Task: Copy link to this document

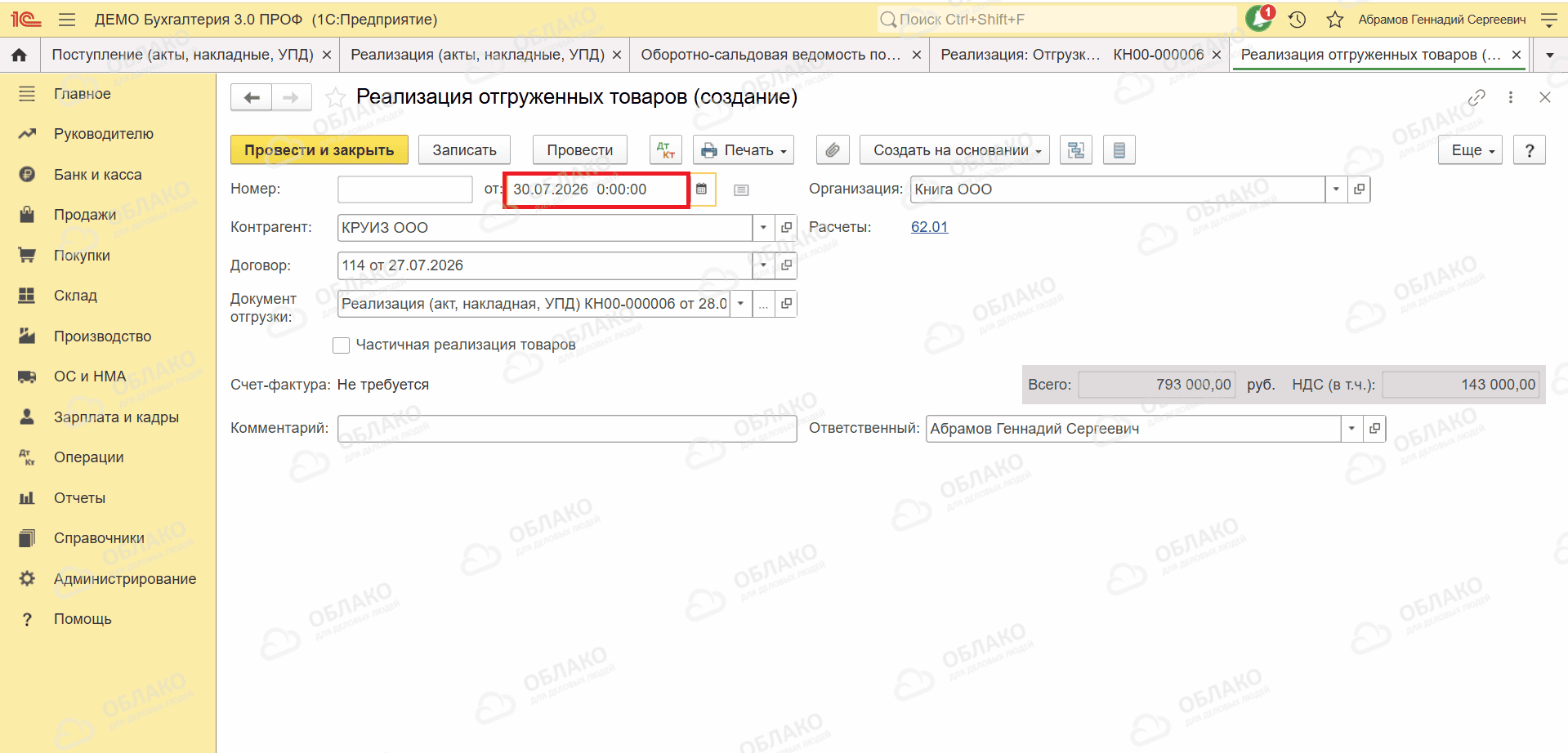Action: [1476, 98]
